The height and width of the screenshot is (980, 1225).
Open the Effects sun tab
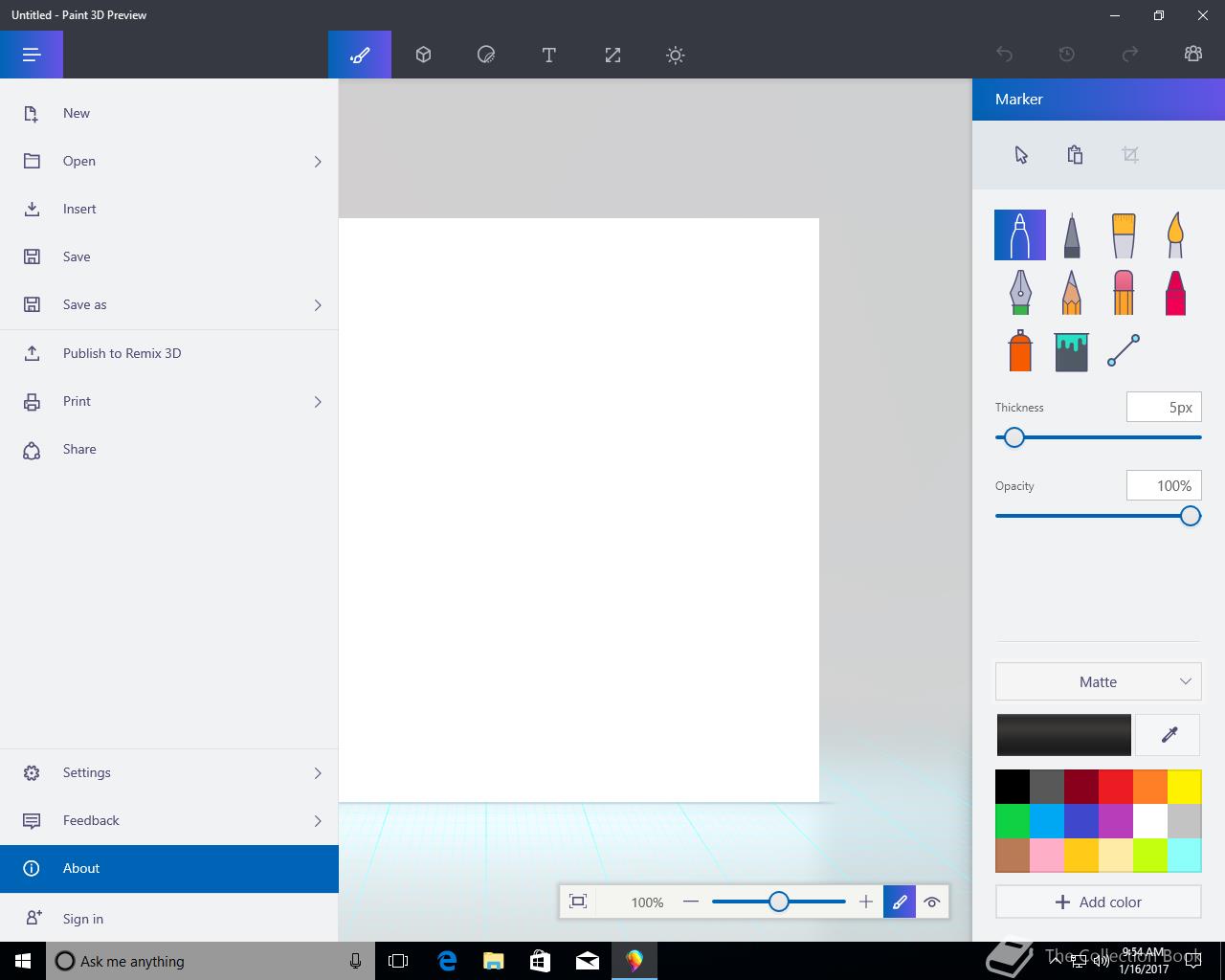tap(676, 55)
